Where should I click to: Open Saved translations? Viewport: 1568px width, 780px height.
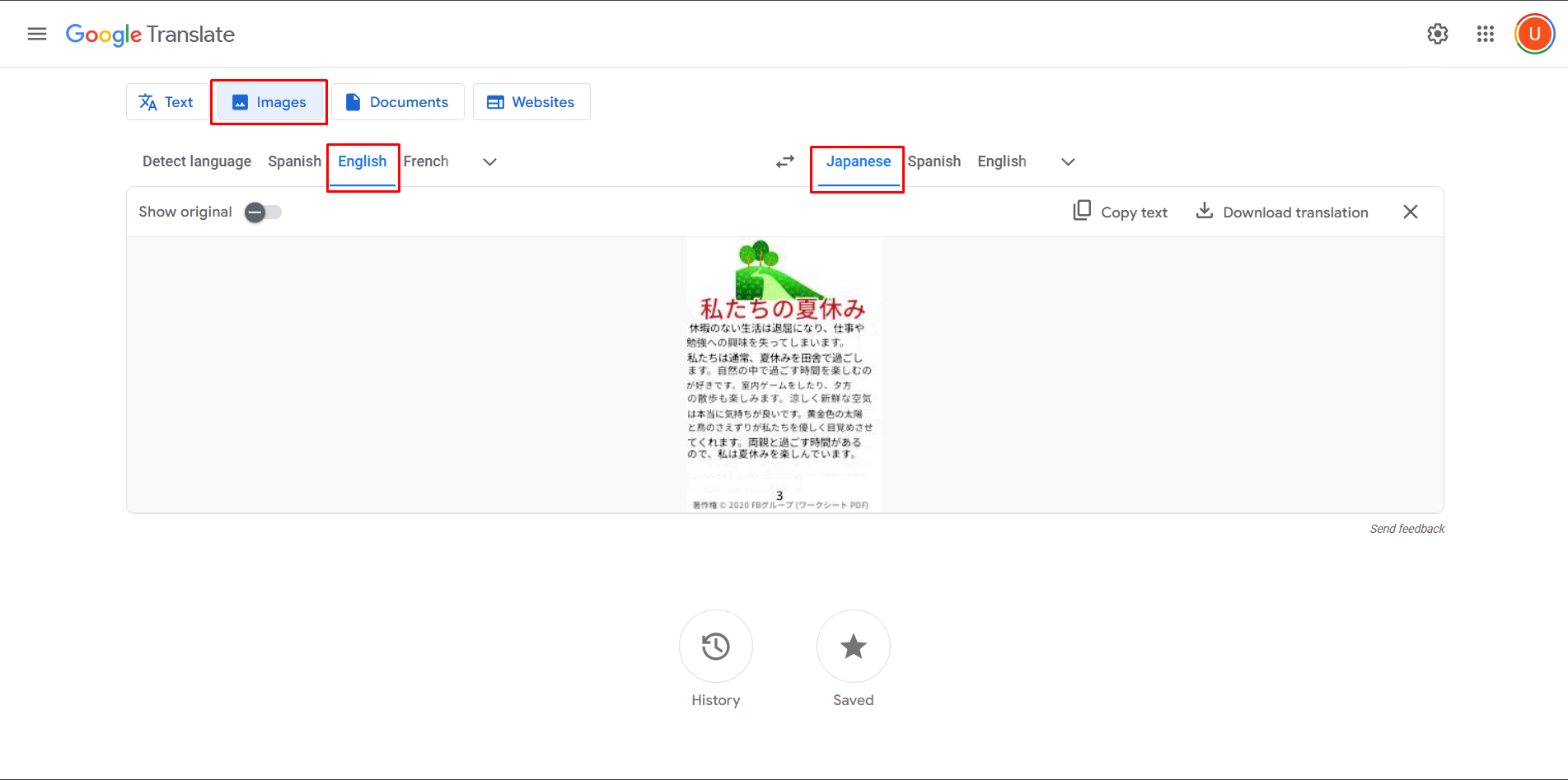(853, 647)
